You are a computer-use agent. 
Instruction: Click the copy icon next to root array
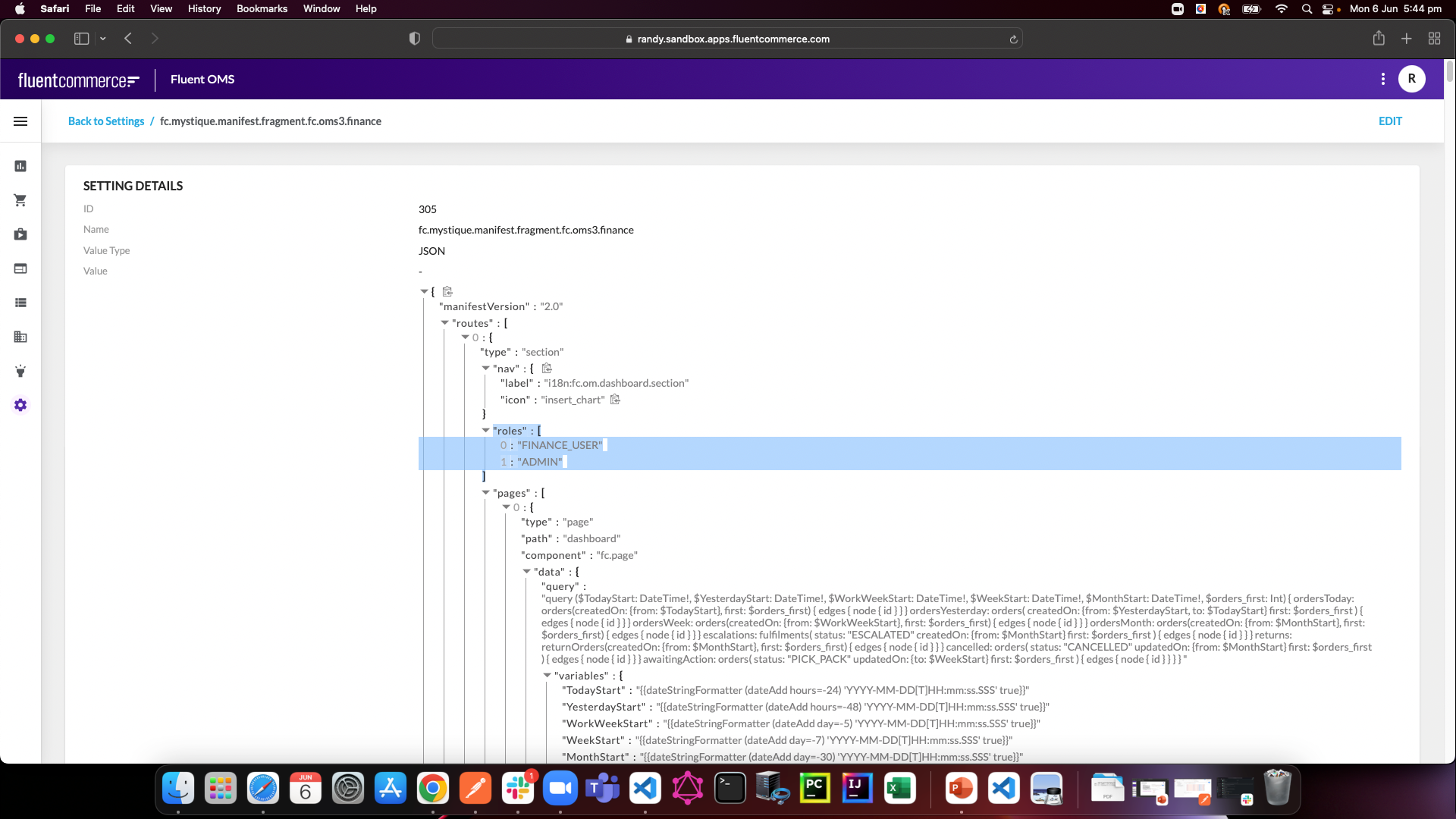coord(448,291)
